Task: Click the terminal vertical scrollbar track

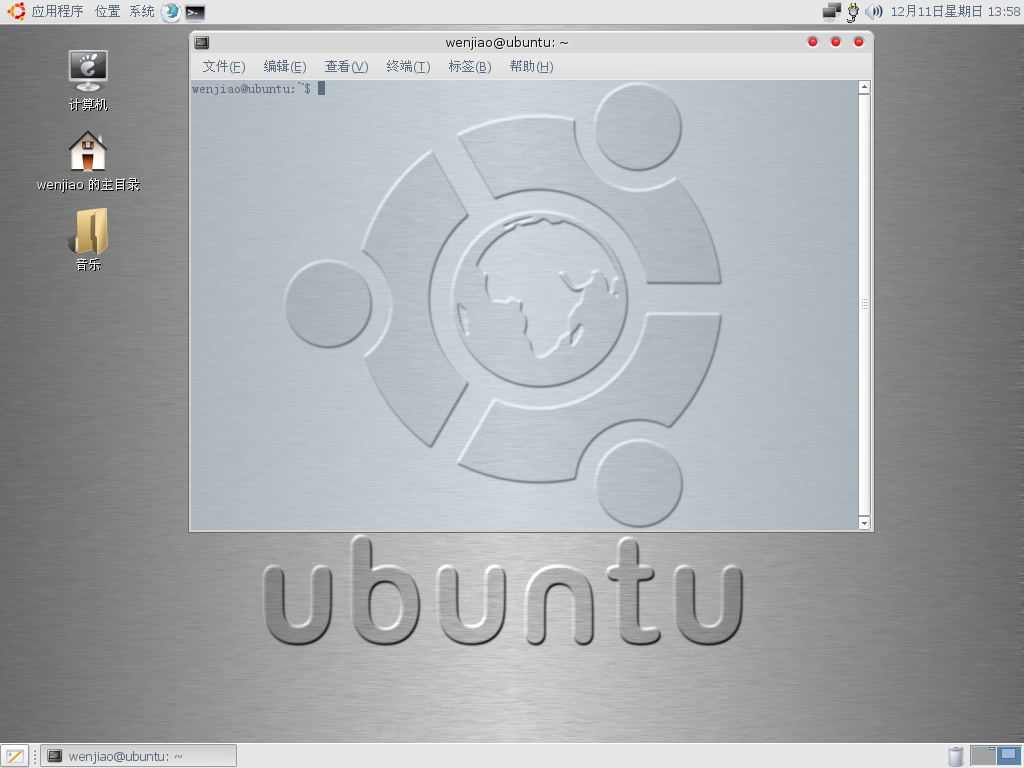Action: 864,305
